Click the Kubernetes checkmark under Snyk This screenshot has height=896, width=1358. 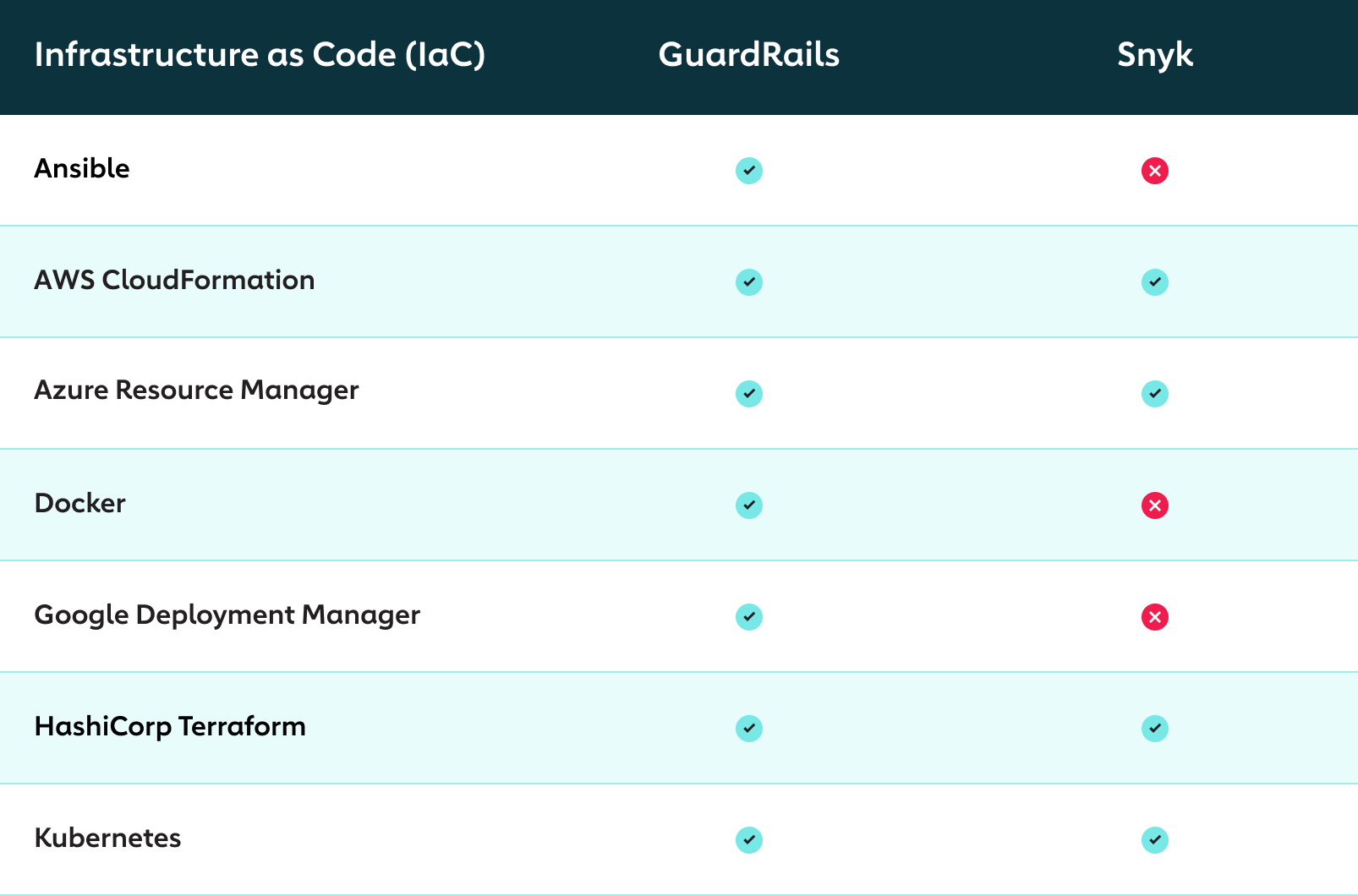pyautogui.click(x=1155, y=839)
